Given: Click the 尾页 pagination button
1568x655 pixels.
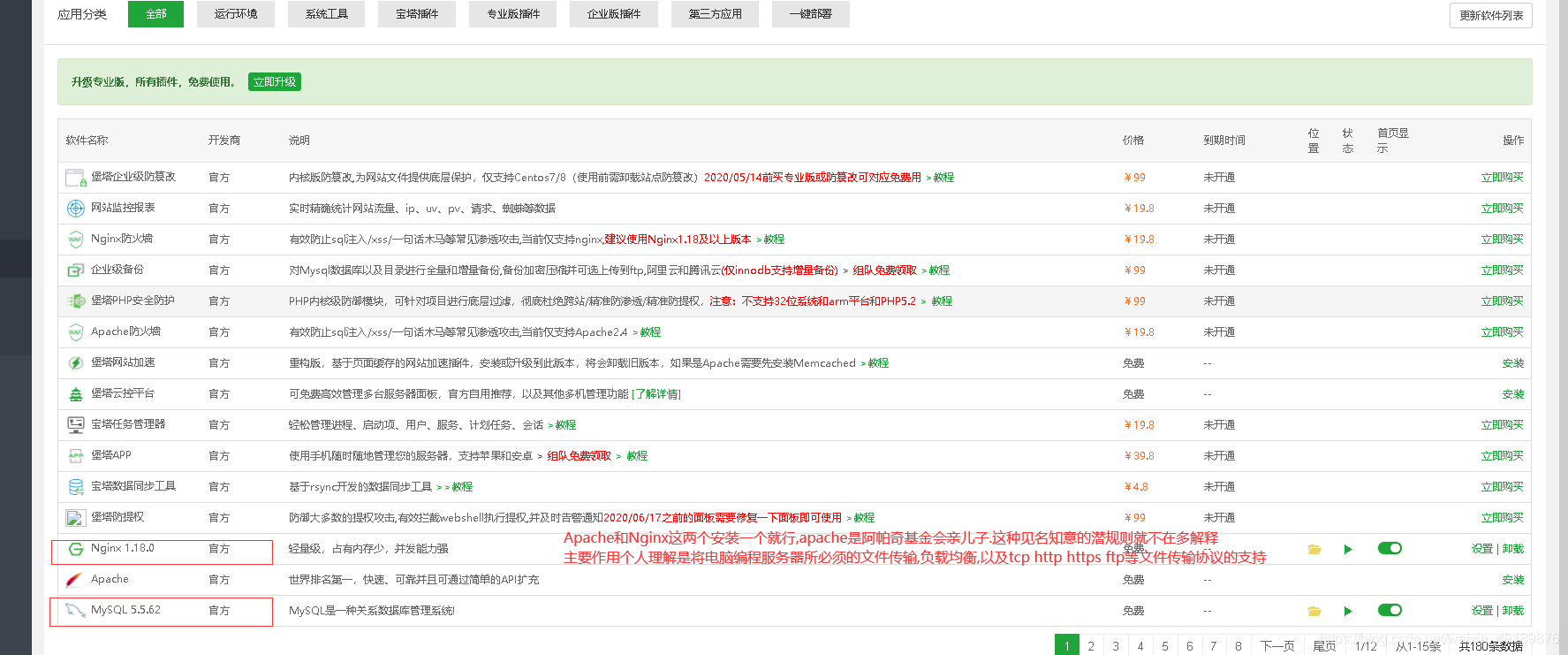Looking at the screenshot, I should [x=1324, y=646].
